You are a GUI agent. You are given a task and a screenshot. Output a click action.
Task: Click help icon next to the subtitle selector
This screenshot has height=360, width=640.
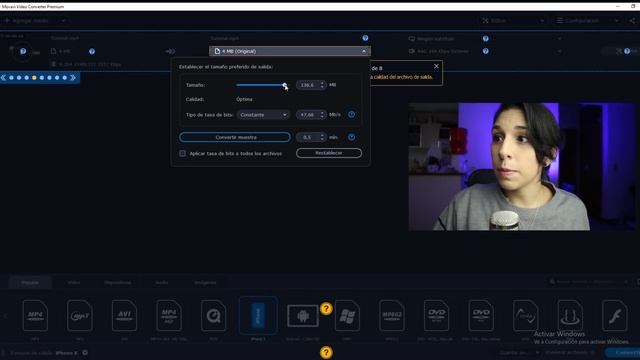(486, 38)
